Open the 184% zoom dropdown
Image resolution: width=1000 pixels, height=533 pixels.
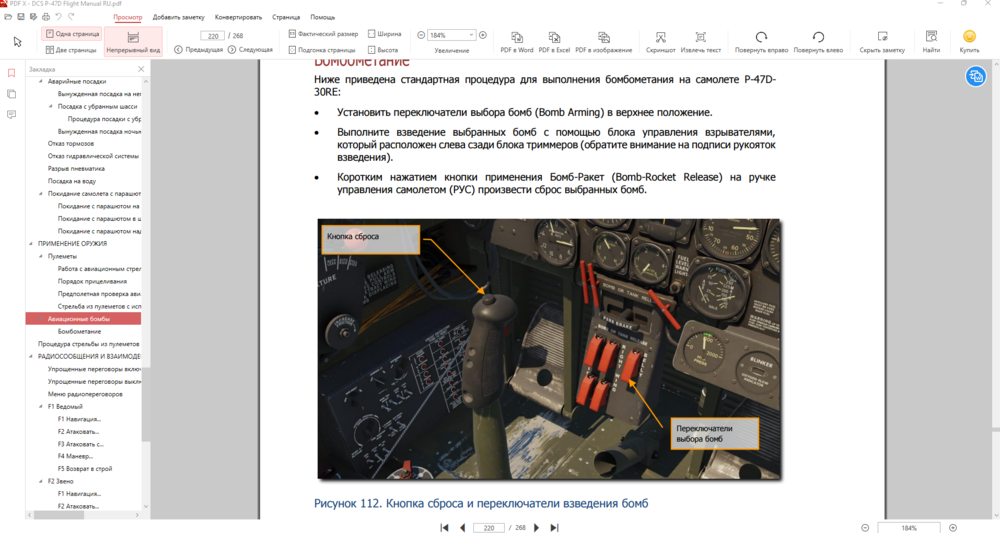[471, 35]
